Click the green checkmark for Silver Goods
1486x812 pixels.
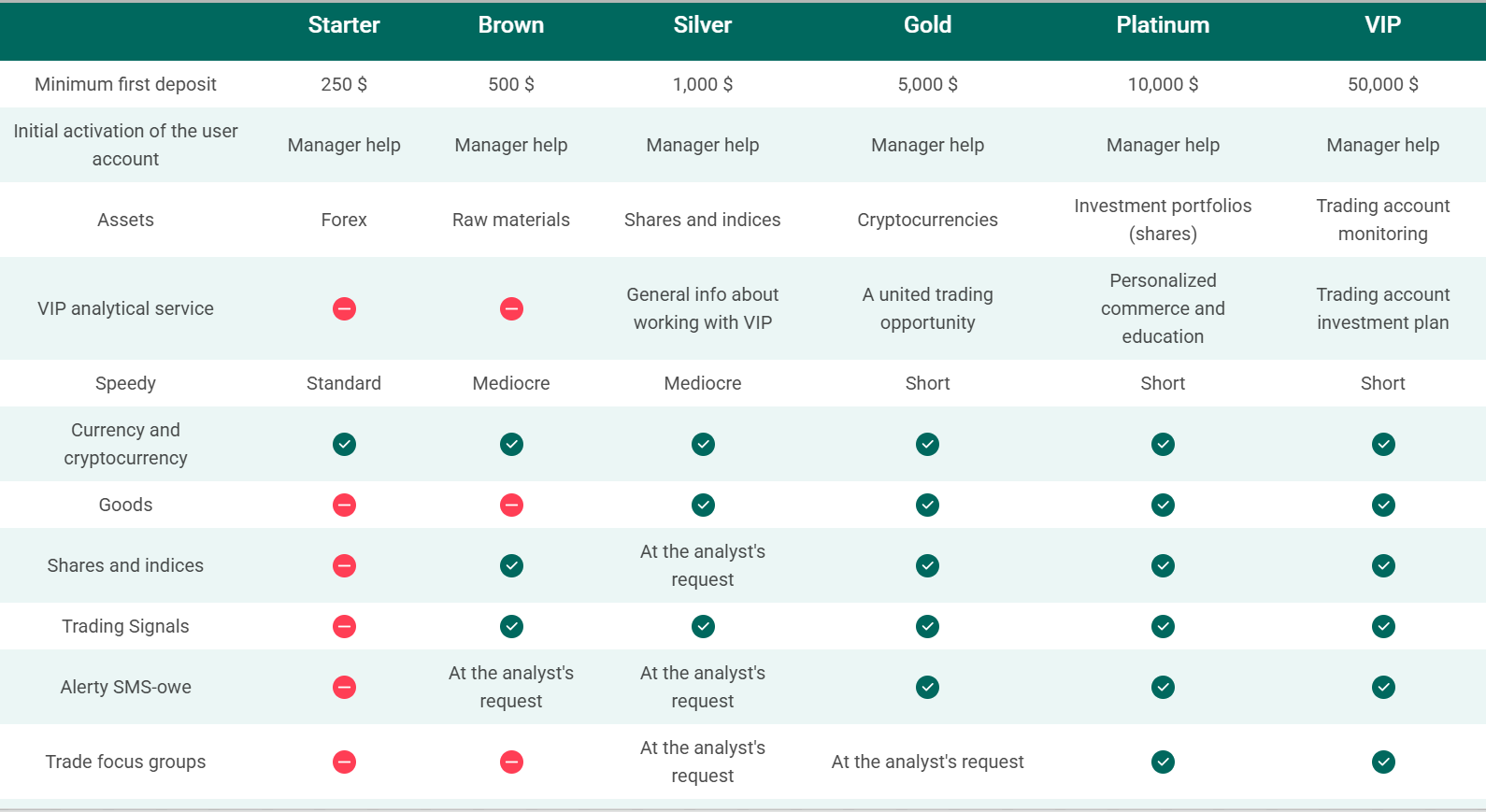pyautogui.click(x=703, y=505)
